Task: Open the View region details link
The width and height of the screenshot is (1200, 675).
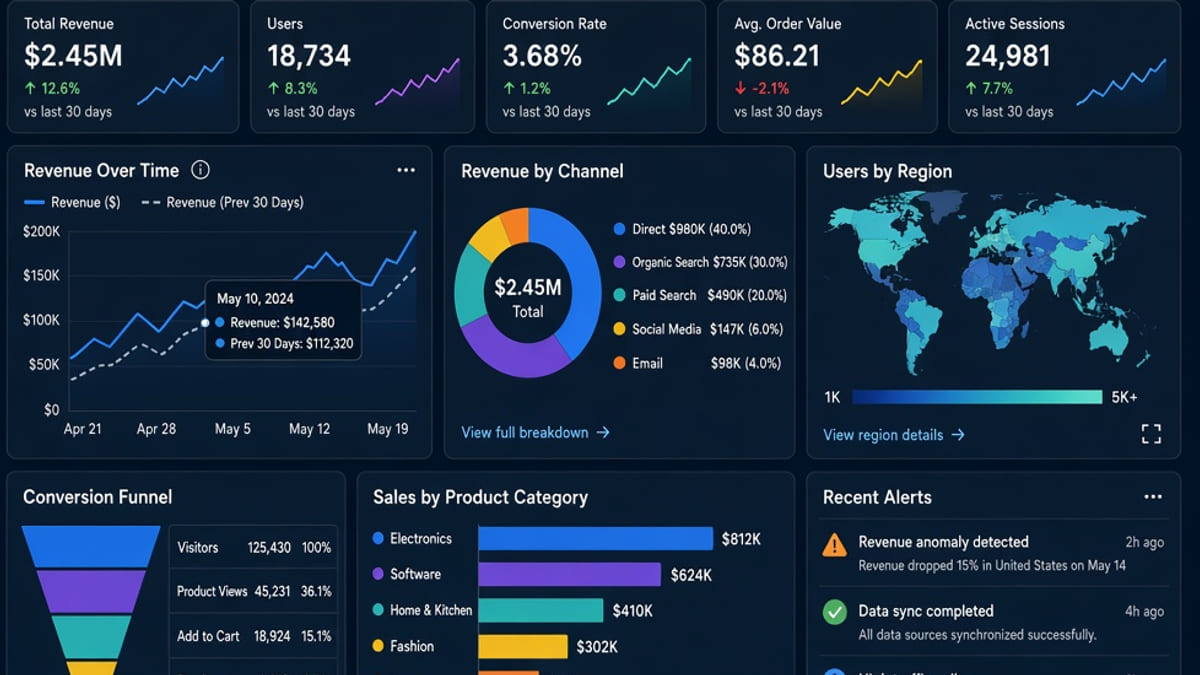Action: [x=894, y=435]
